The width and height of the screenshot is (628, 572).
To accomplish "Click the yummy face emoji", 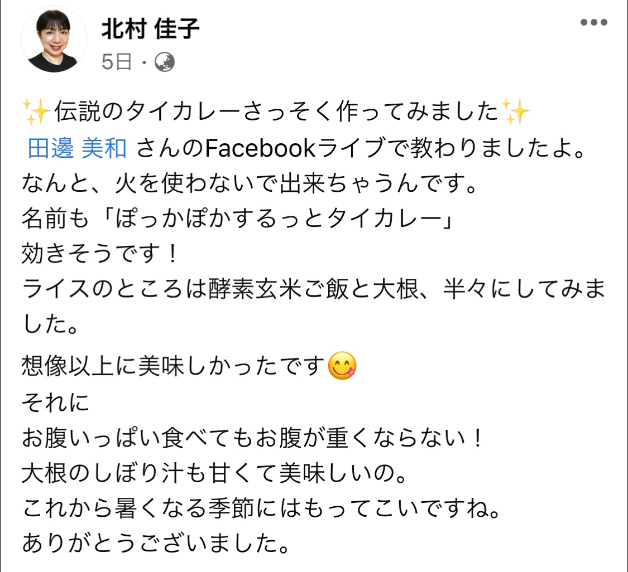I will (342, 367).
